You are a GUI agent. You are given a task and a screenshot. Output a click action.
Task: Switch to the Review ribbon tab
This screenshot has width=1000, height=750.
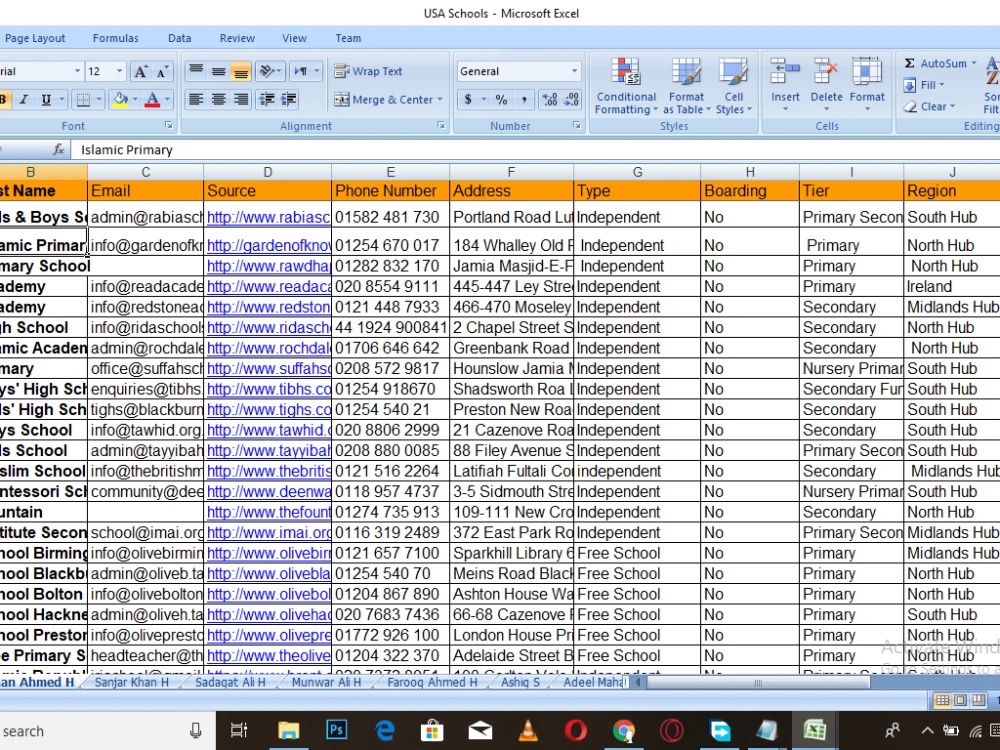point(237,38)
